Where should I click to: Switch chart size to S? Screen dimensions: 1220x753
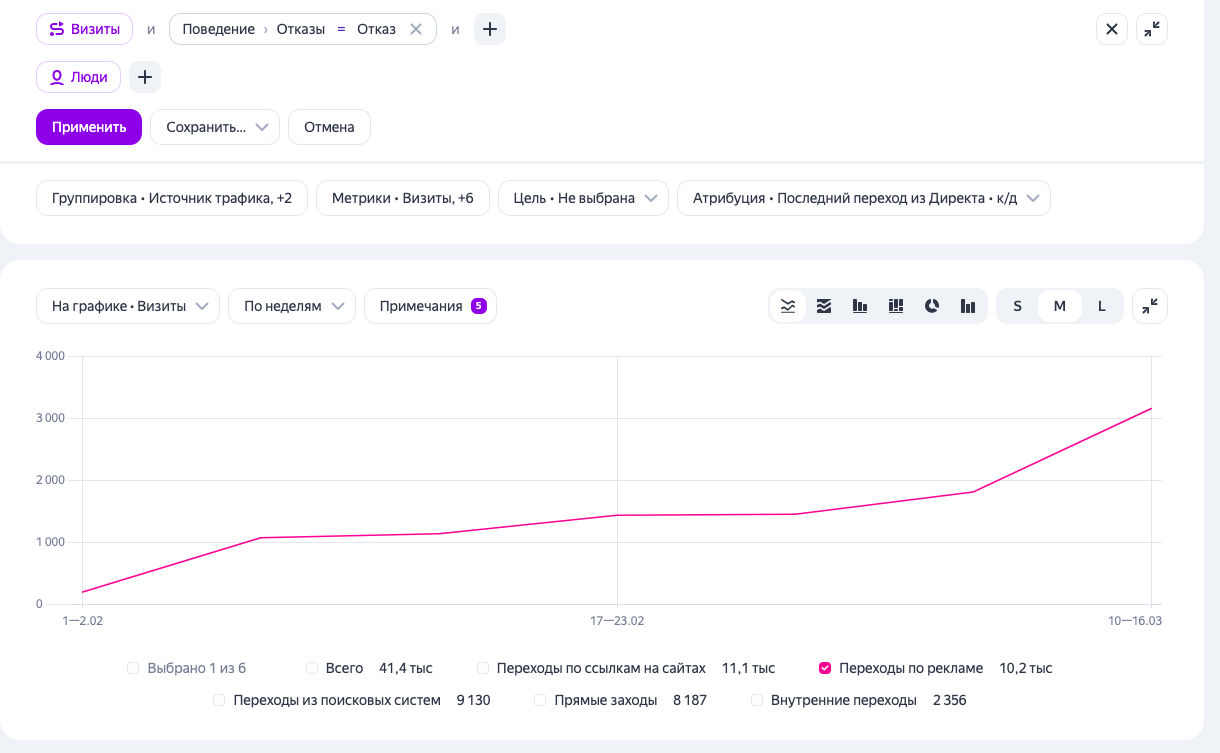[1018, 306]
